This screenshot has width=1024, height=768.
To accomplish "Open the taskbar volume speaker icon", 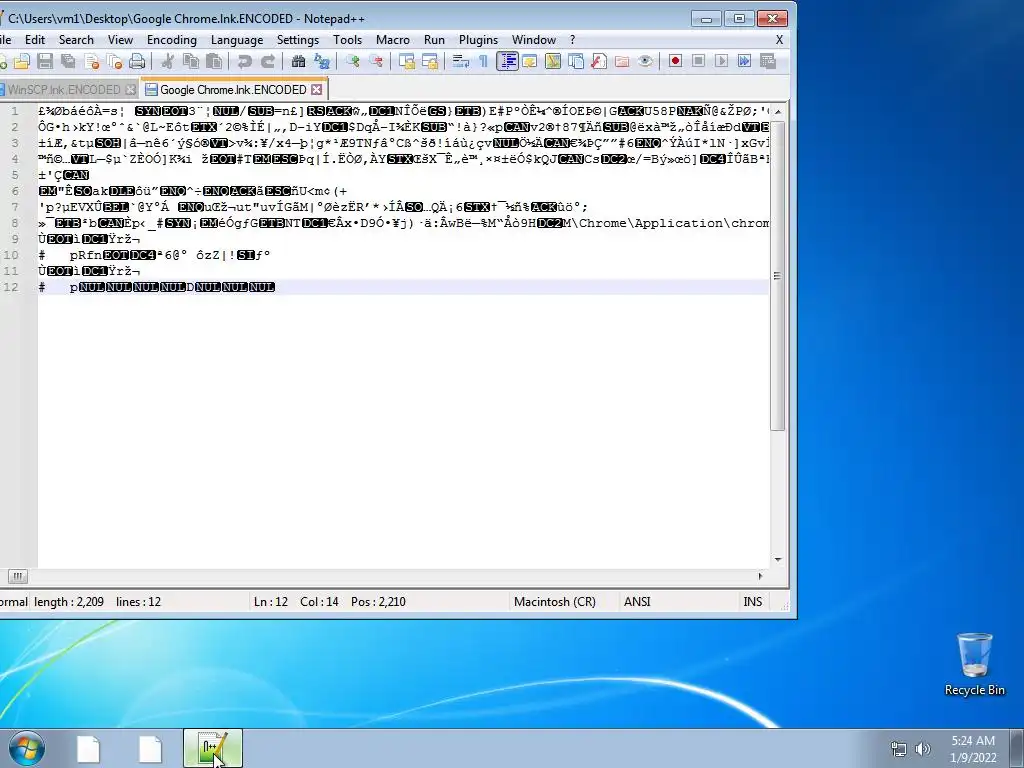I will 923,748.
